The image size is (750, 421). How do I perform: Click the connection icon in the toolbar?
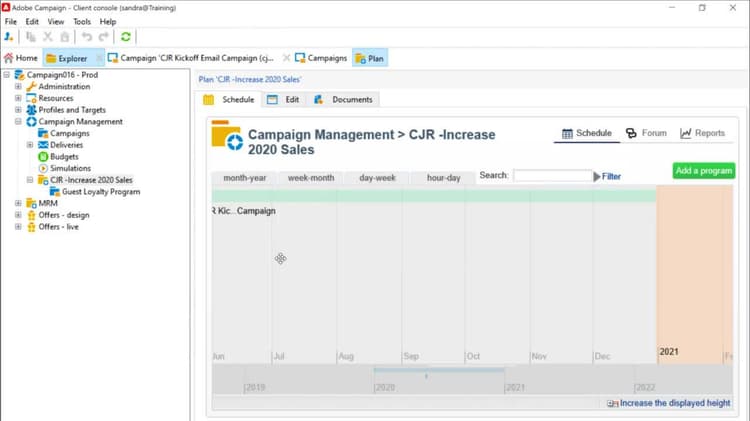tap(9, 37)
